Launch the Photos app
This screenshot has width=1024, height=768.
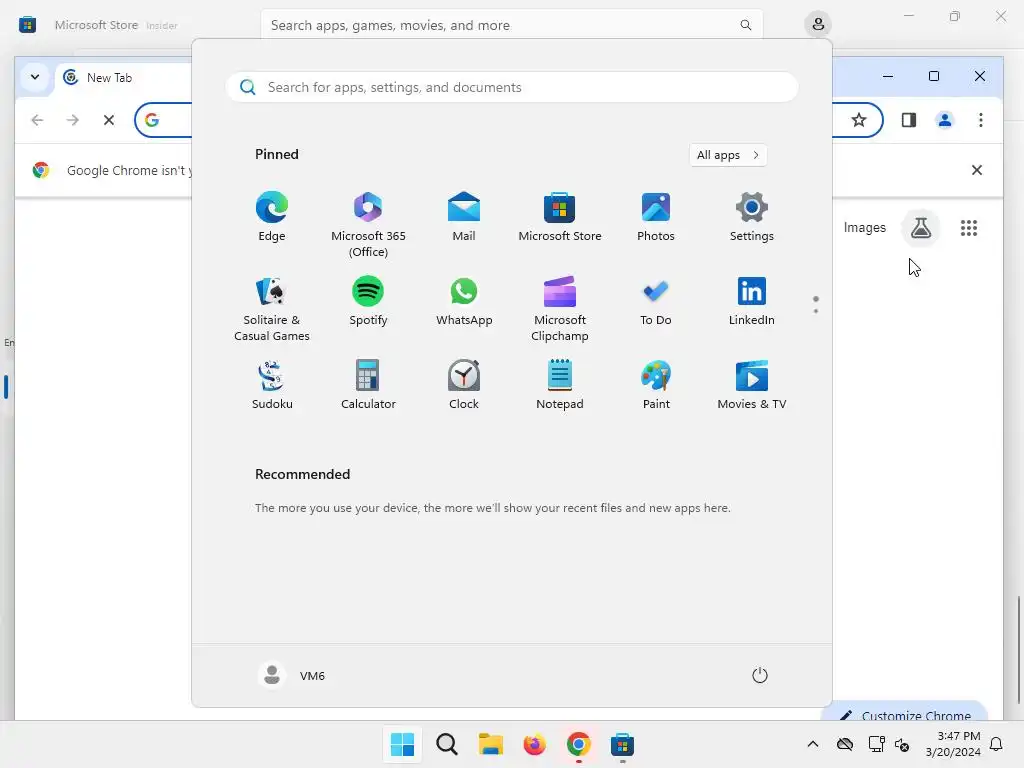point(656,217)
